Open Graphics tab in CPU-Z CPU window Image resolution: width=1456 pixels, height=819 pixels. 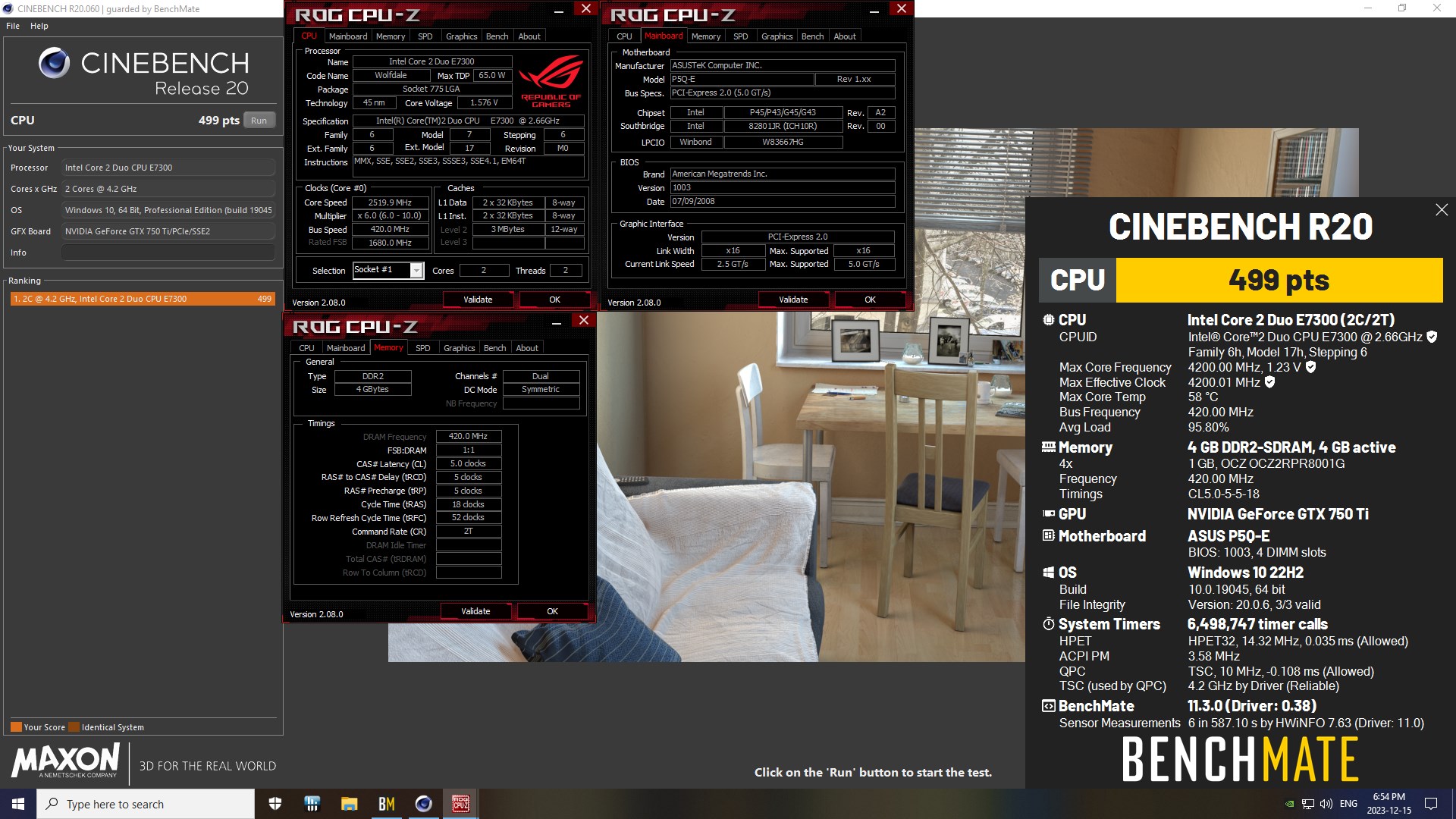[x=461, y=36]
